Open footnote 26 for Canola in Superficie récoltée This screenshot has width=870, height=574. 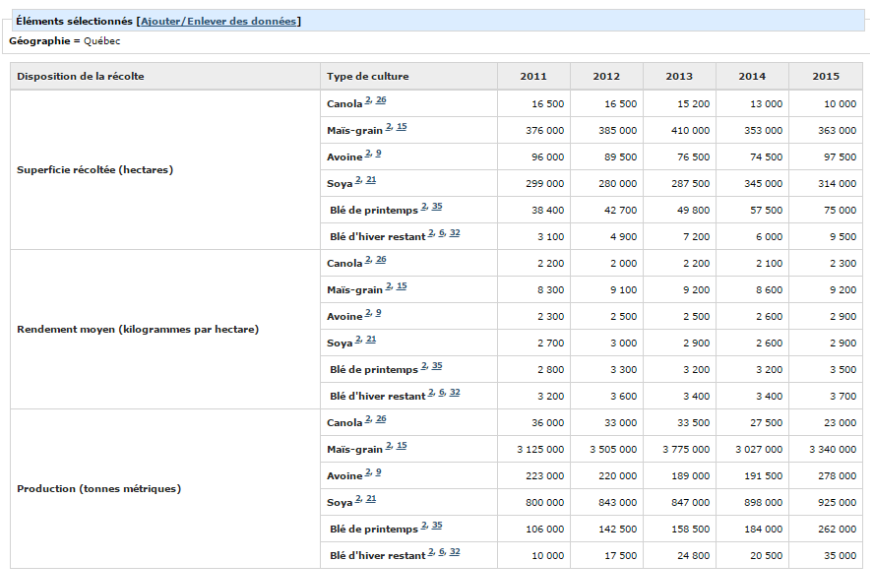click(381, 100)
